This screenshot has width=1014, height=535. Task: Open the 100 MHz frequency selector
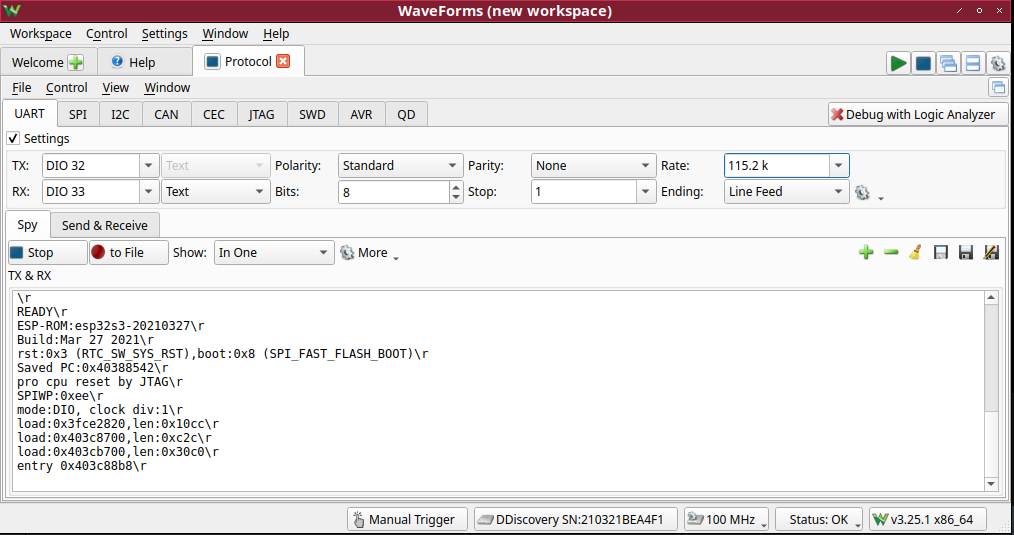(x=726, y=519)
